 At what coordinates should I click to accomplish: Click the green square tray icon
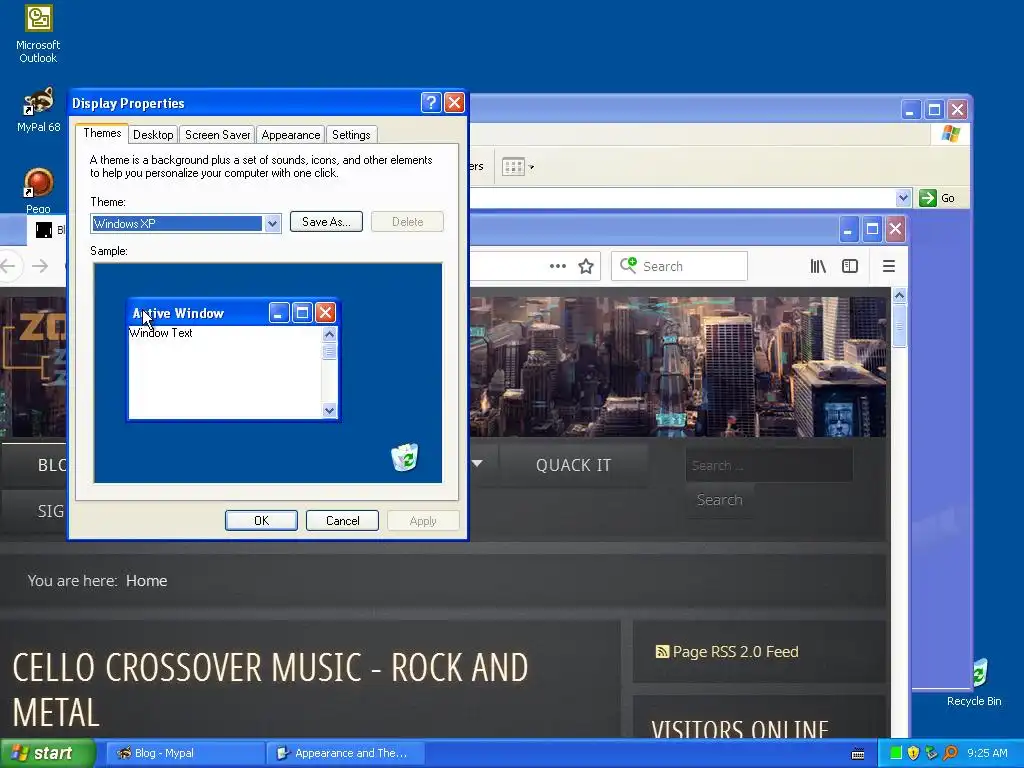pyautogui.click(x=896, y=753)
